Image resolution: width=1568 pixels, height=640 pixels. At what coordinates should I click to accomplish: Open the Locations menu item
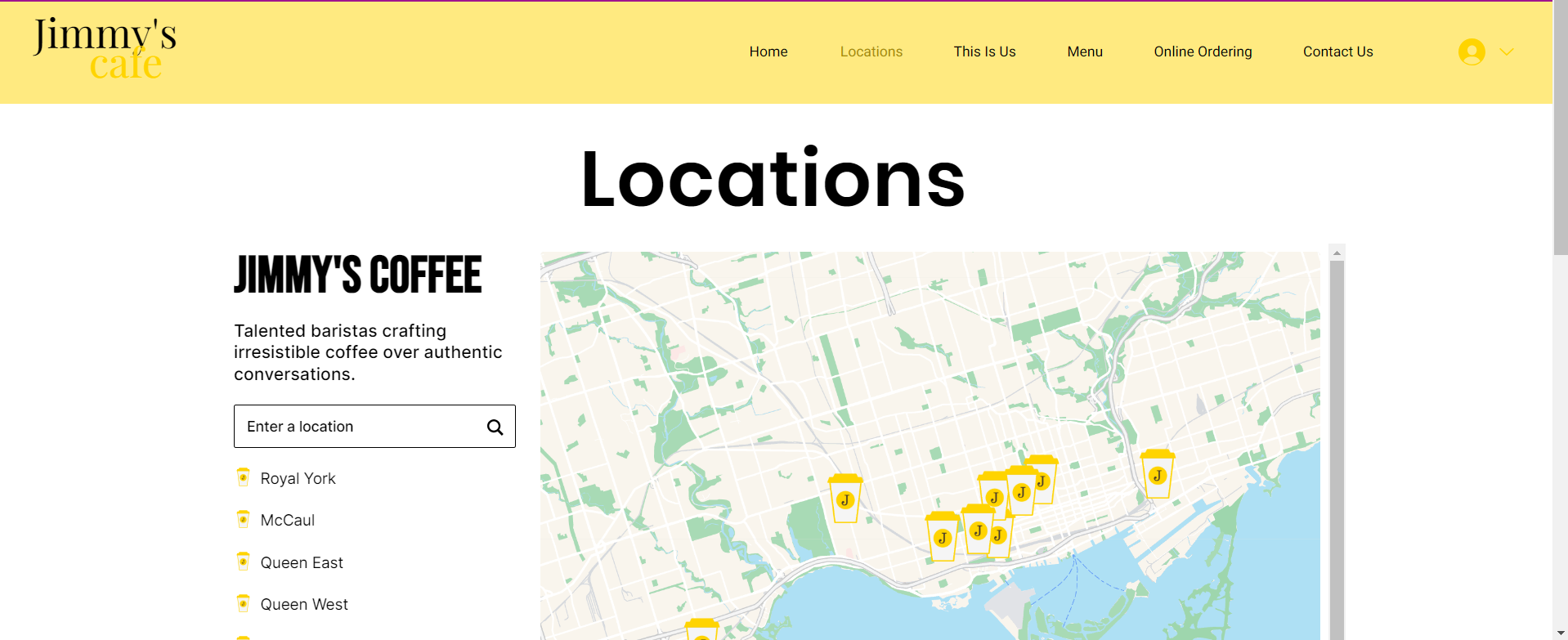[871, 51]
